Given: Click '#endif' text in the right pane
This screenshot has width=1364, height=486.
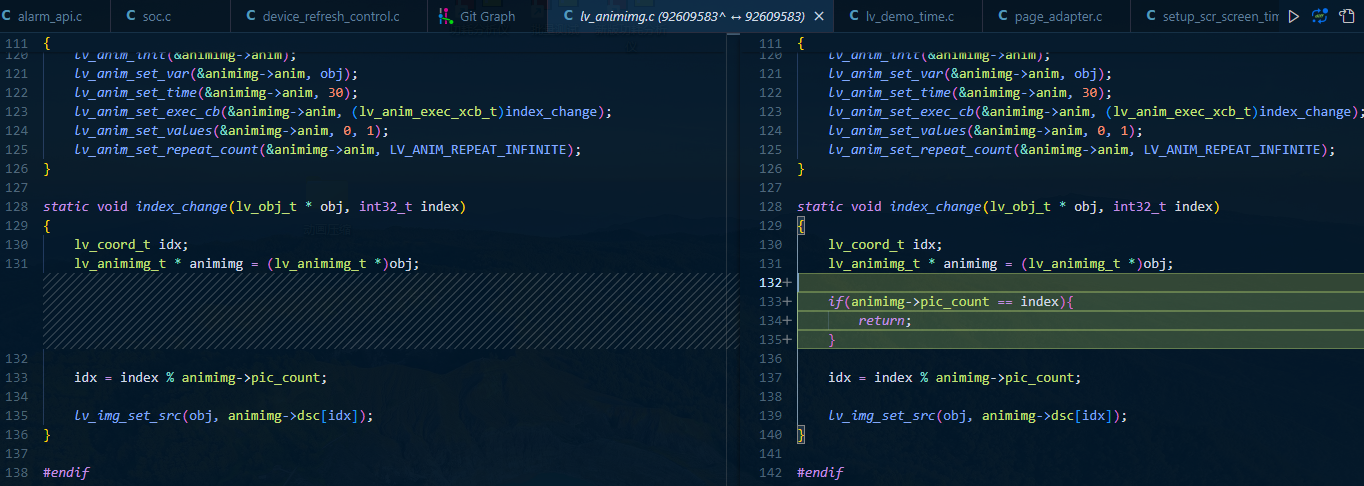Looking at the screenshot, I should pos(820,472).
